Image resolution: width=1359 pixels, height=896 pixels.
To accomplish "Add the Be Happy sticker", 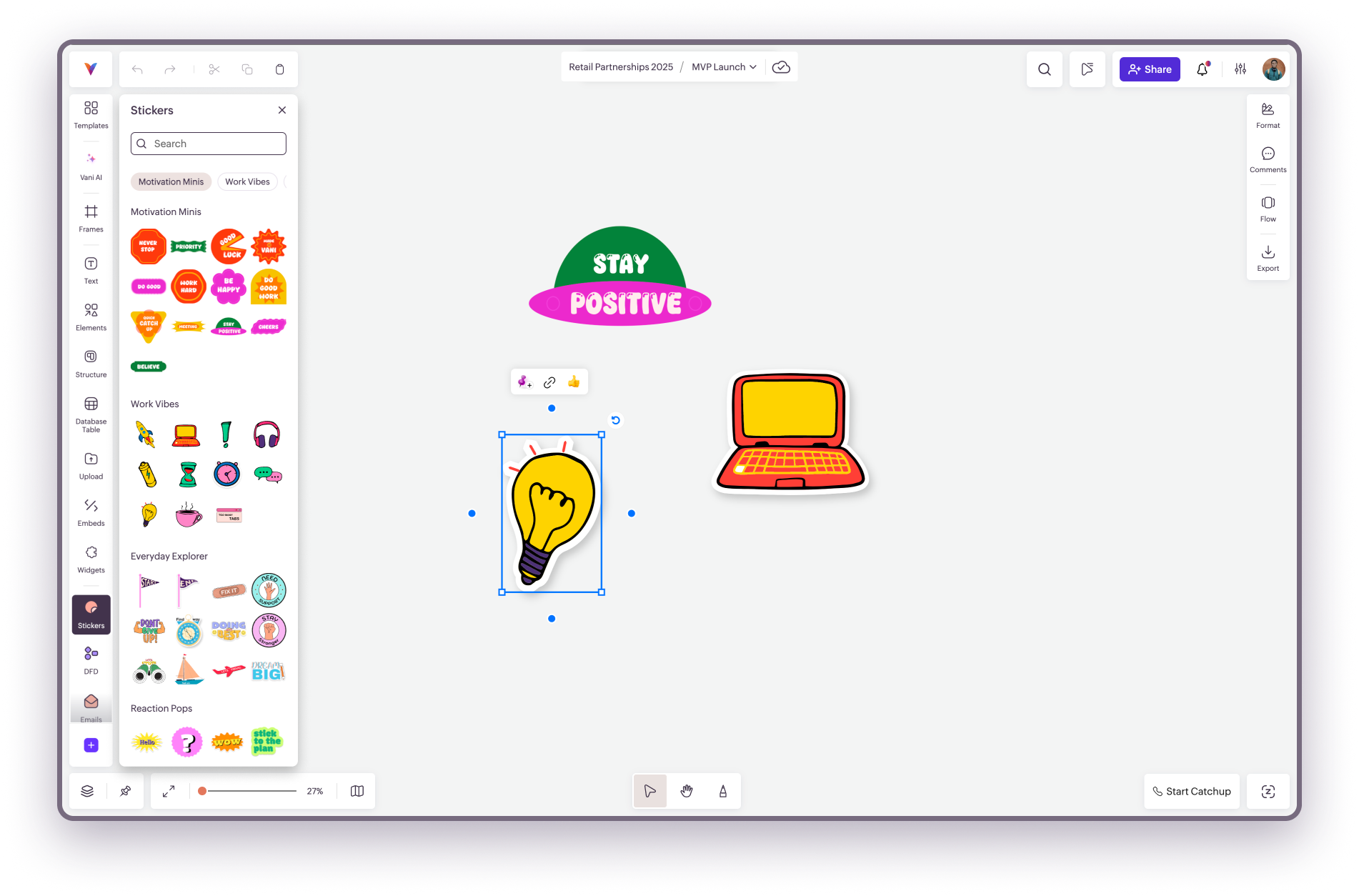I will coord(229,287).
